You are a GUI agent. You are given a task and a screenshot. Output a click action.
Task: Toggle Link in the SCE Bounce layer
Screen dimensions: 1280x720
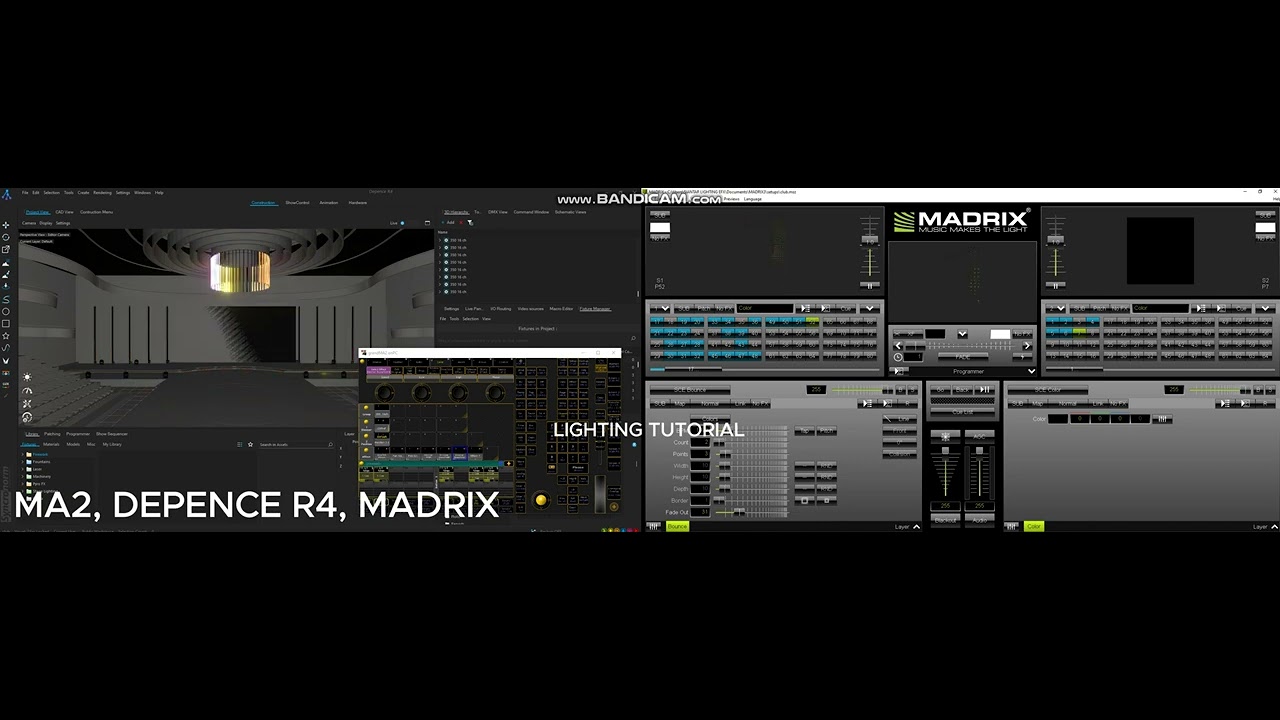[x=740, y=403]
